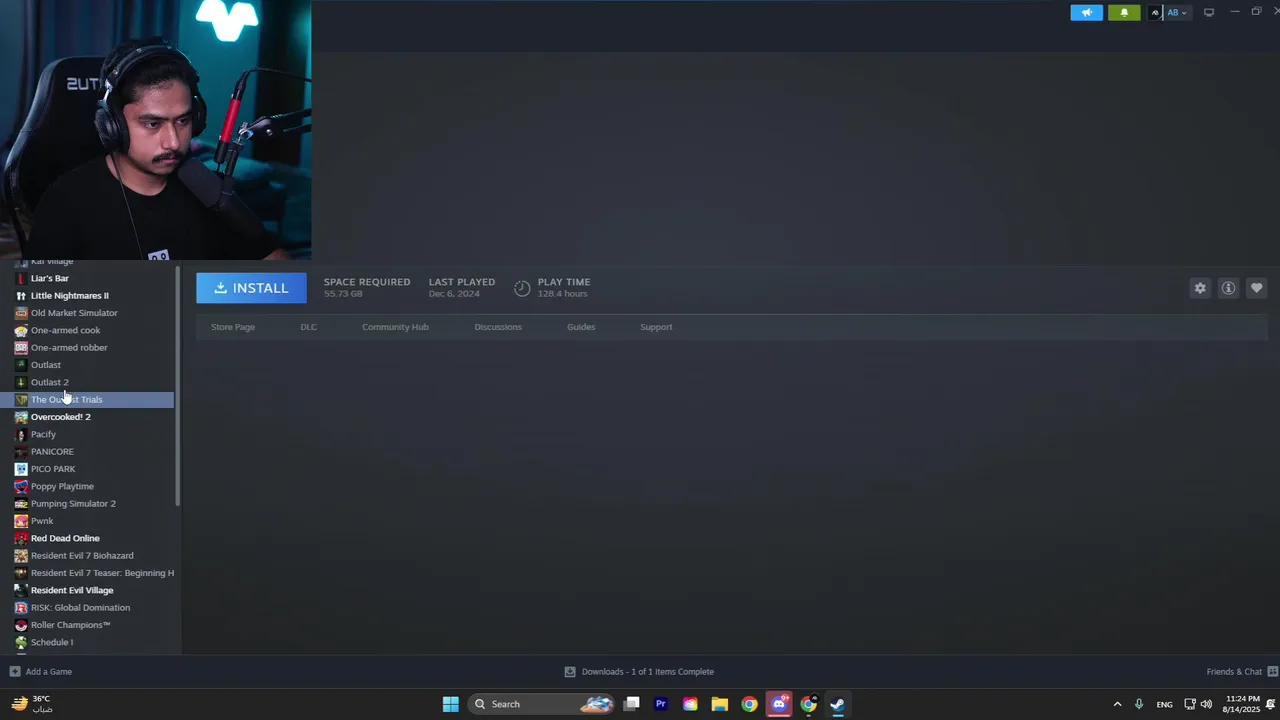Open game settings gear icon

pyautogui.click(x=1200, y=288)
